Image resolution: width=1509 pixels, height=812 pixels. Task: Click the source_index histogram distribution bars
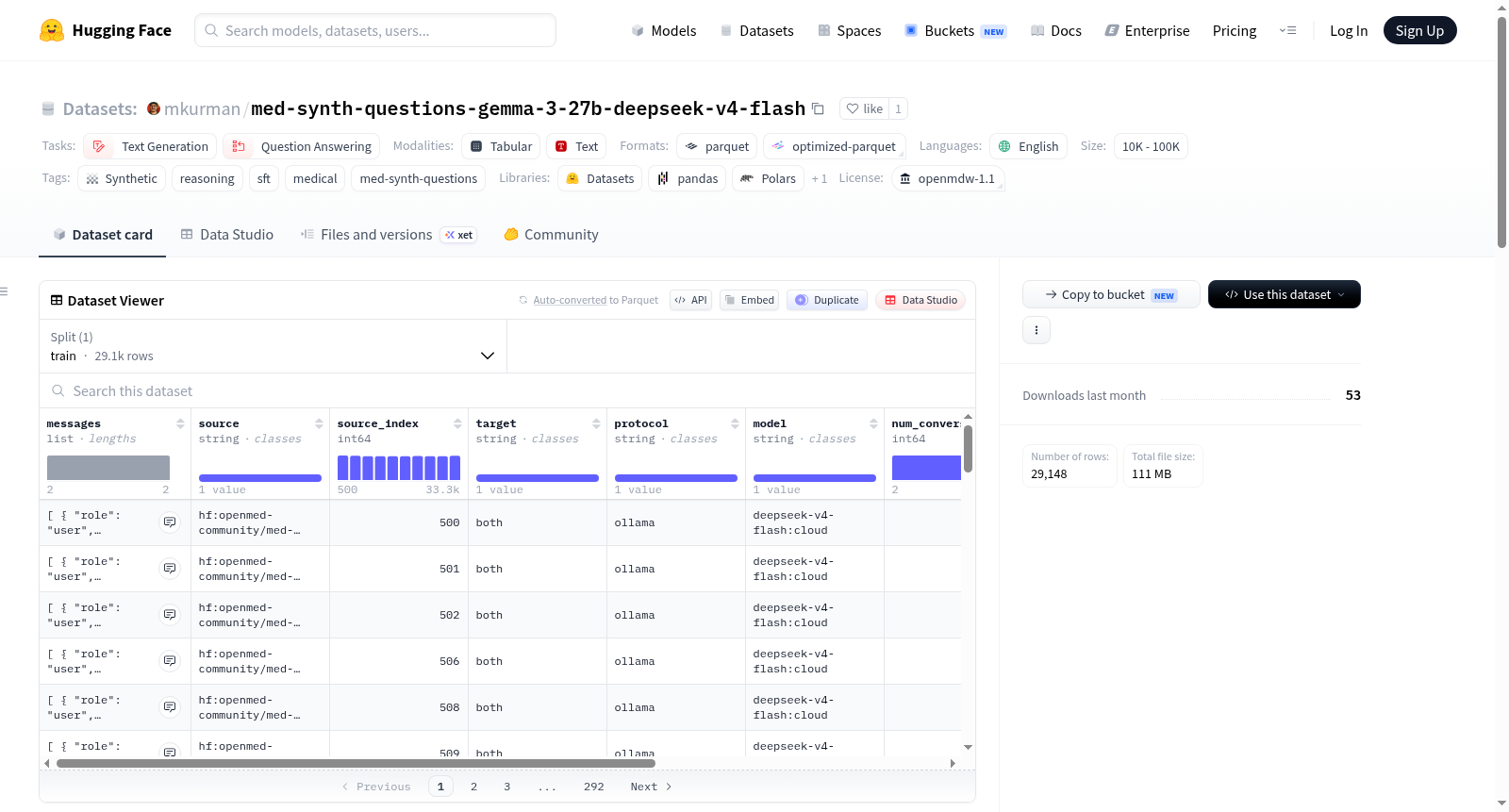pyautogui.click(x=399, y=468)
